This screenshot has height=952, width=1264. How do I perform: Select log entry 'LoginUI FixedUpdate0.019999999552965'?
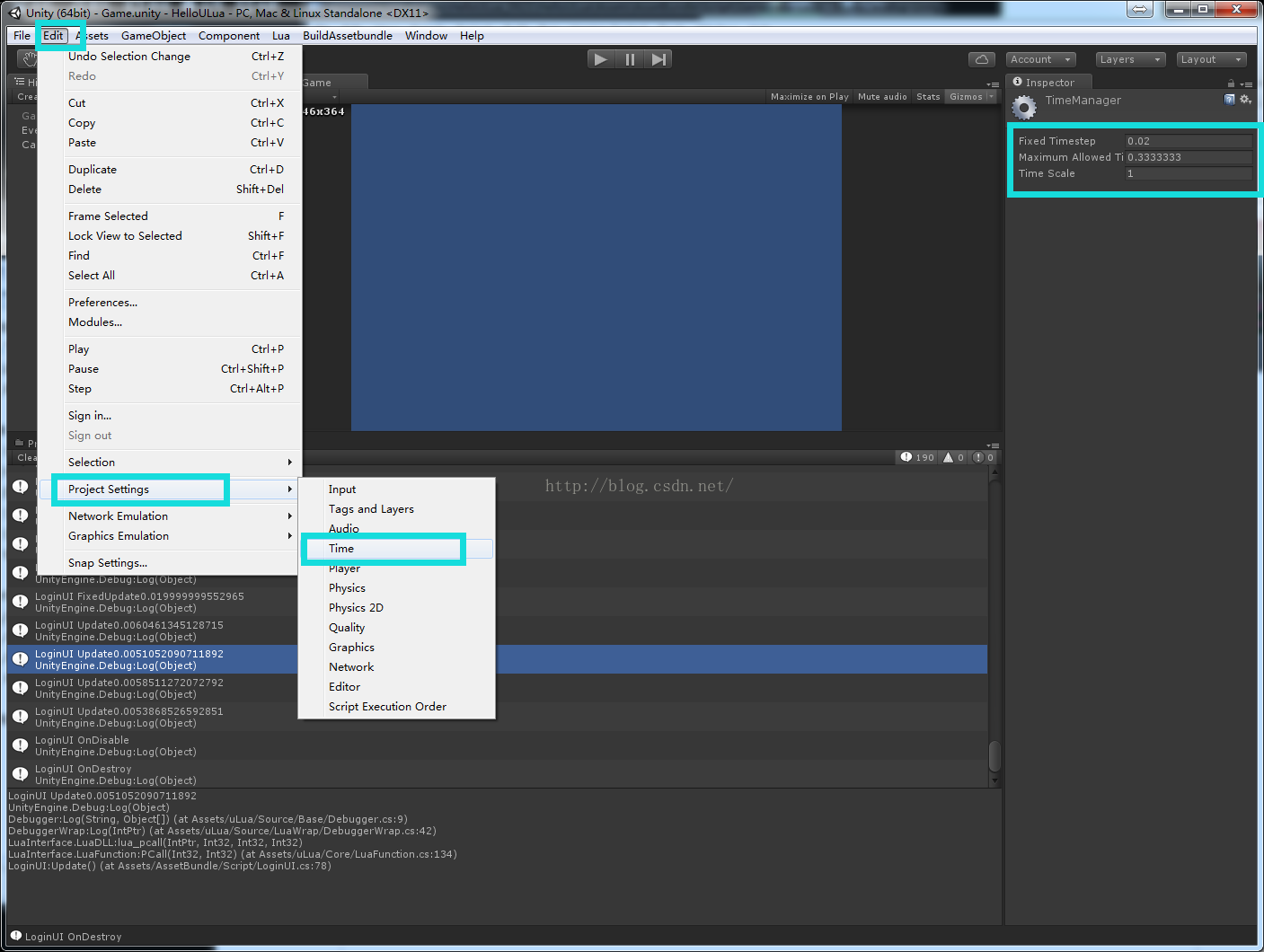497,602
